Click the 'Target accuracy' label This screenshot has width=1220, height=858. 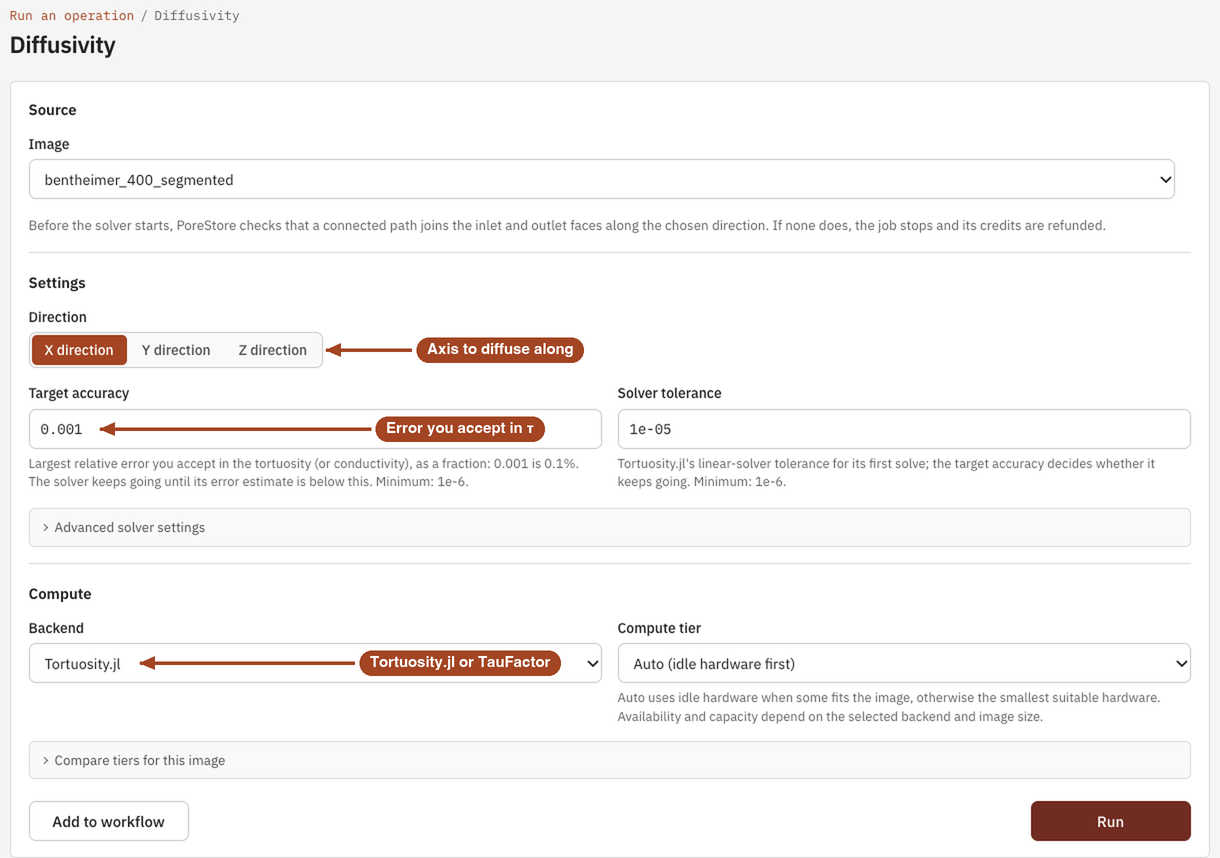(79, 393)
